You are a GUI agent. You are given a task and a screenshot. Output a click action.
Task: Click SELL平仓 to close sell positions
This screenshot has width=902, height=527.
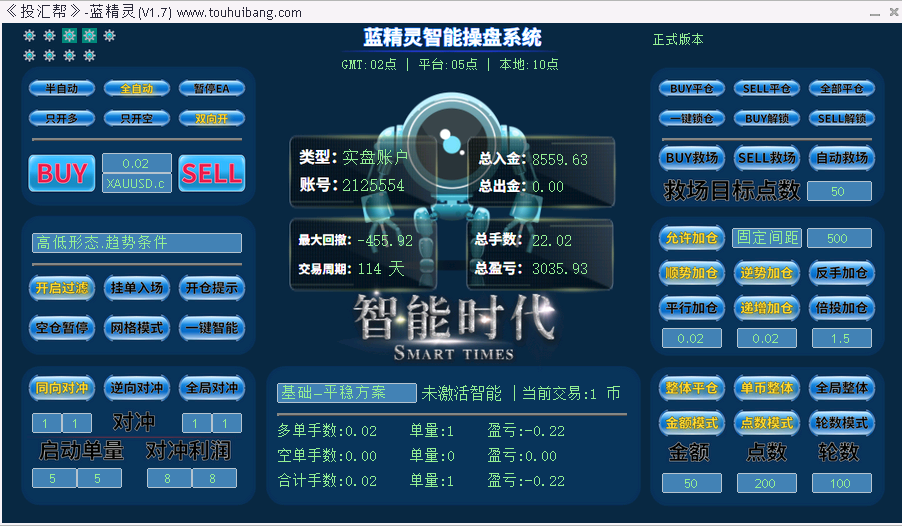coord(767,89)
